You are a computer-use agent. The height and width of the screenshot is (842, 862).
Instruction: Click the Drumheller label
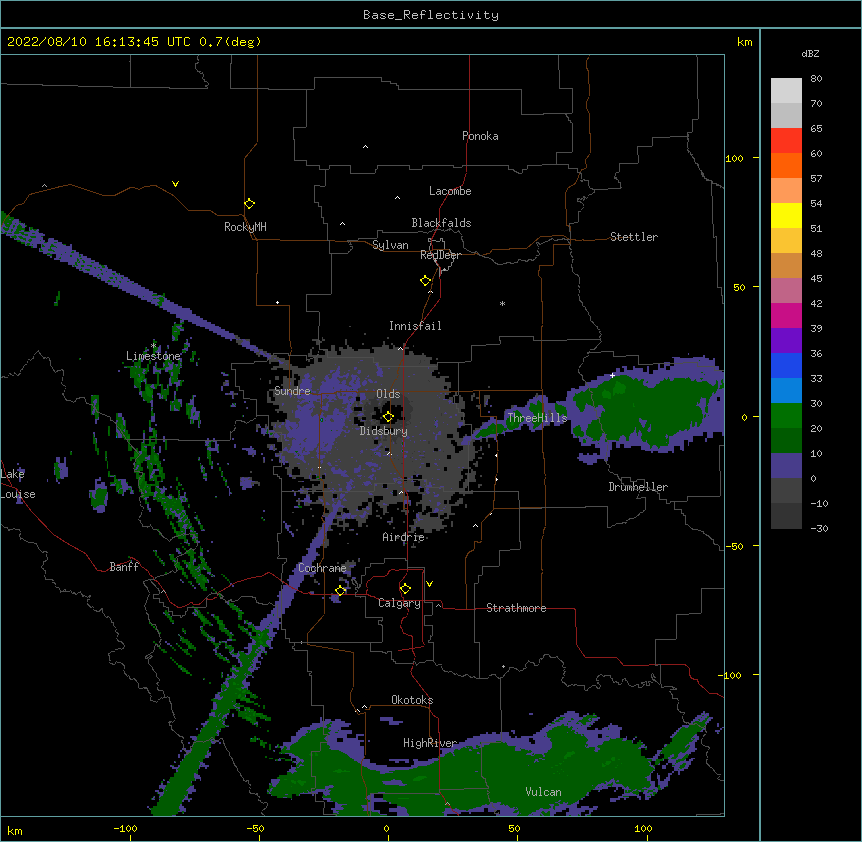point(638,487)
